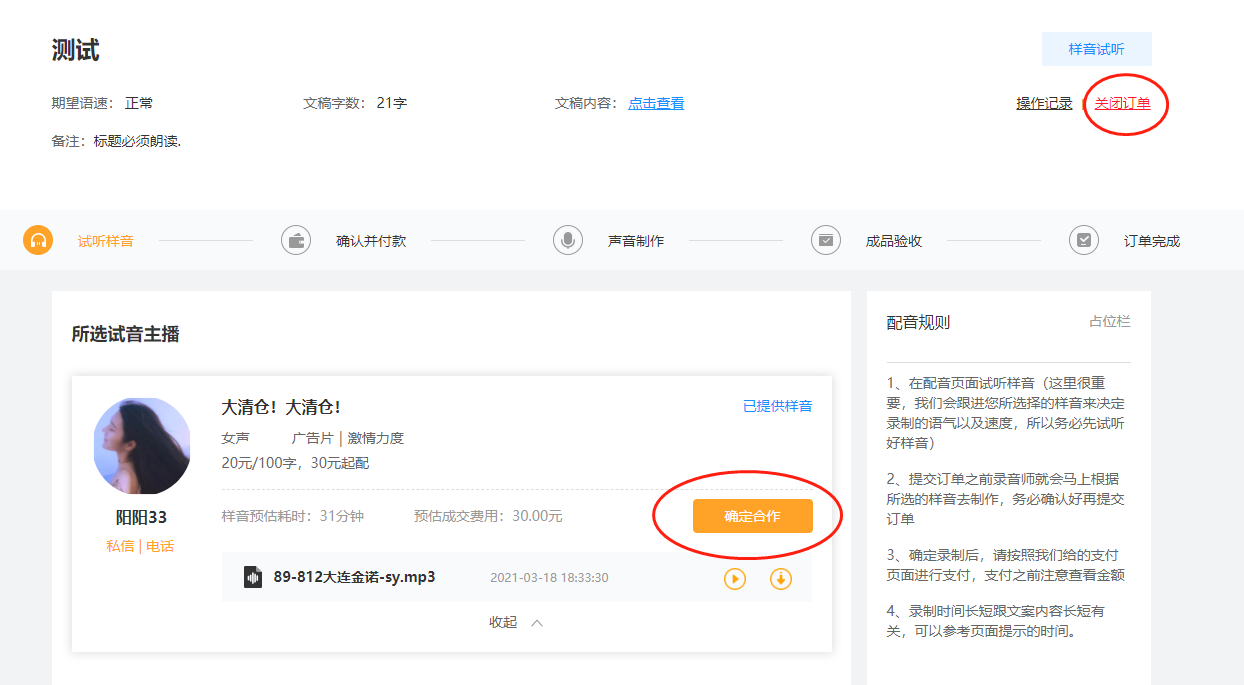Send a 私信 message to 阳阳33
Viewport: 1244px width, 685px height.
coord(120,546)
